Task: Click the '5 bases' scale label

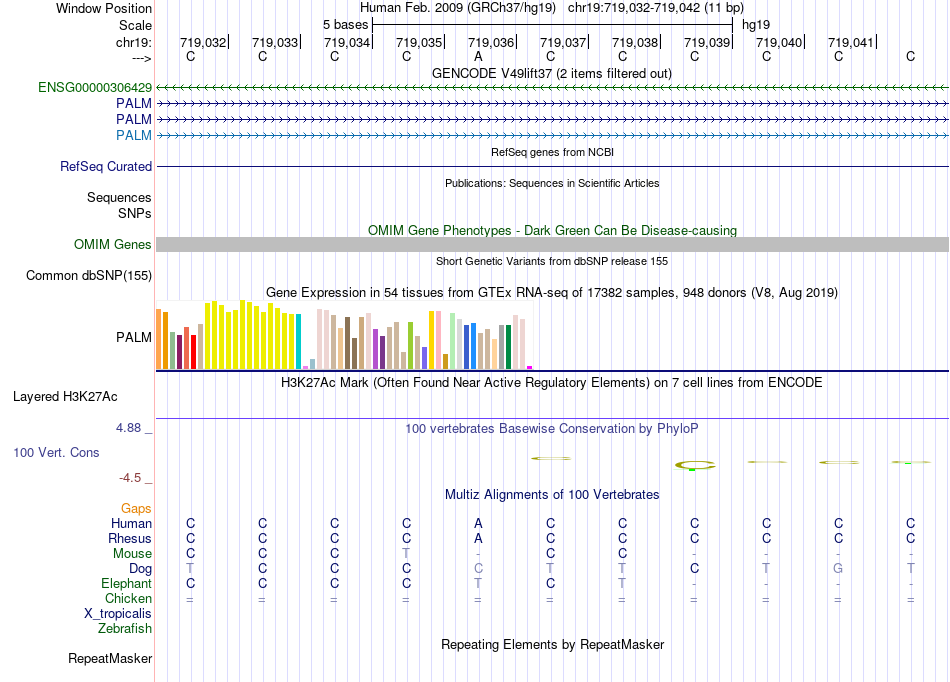Action: point(345,25)
